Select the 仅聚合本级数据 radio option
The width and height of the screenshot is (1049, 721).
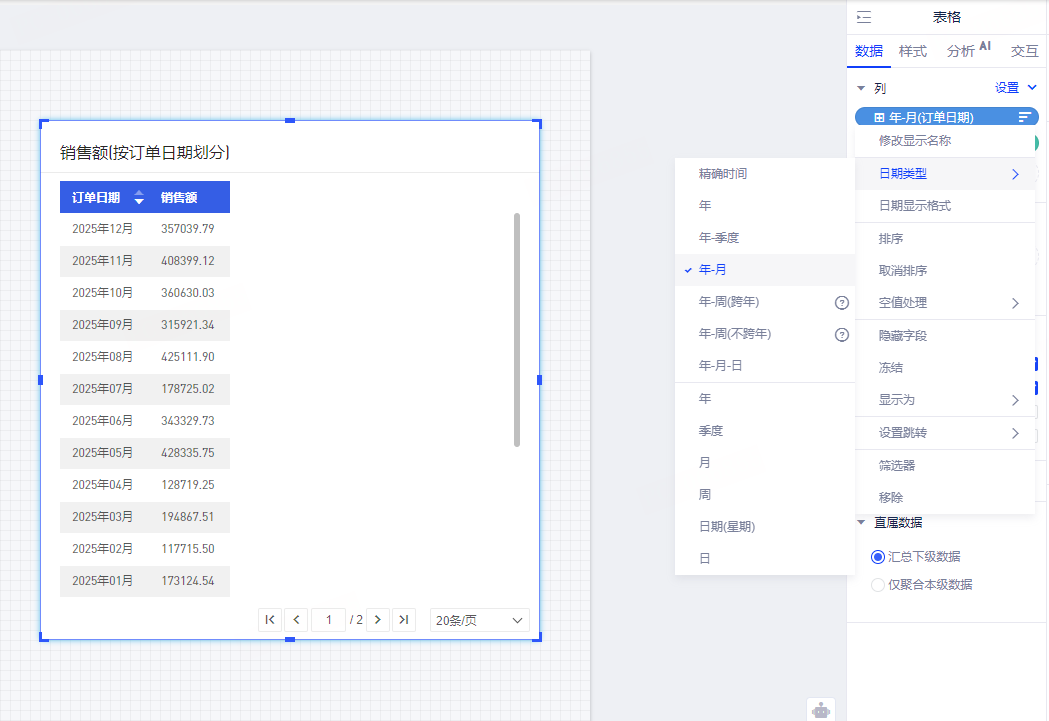point(878,585)
